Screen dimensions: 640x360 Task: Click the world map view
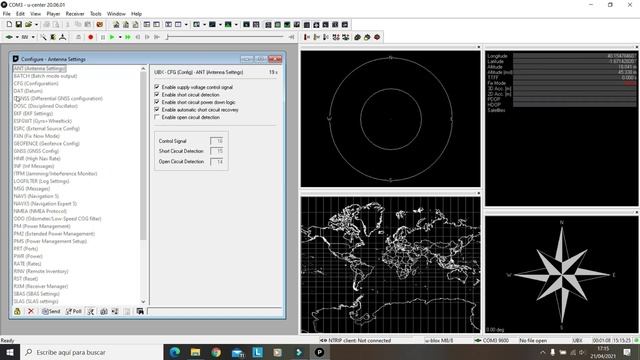click(391, 265)
